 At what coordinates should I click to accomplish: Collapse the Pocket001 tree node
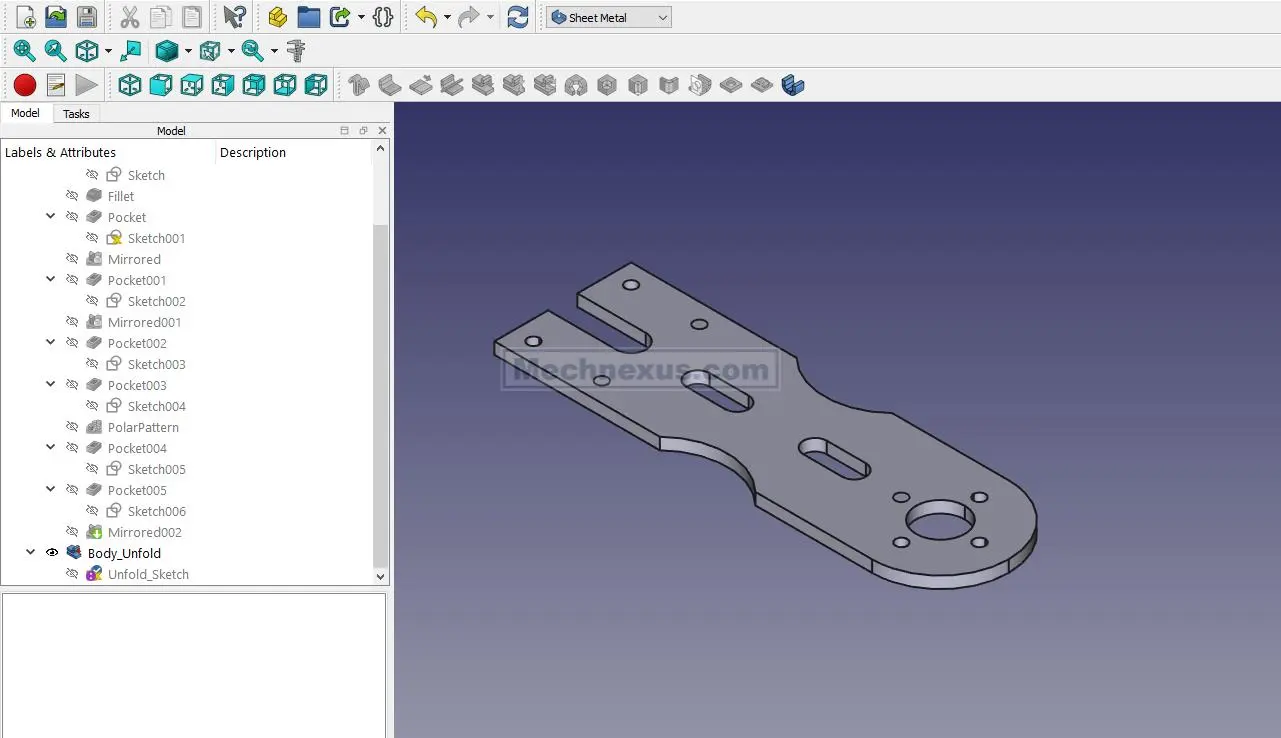pos(51,280)
